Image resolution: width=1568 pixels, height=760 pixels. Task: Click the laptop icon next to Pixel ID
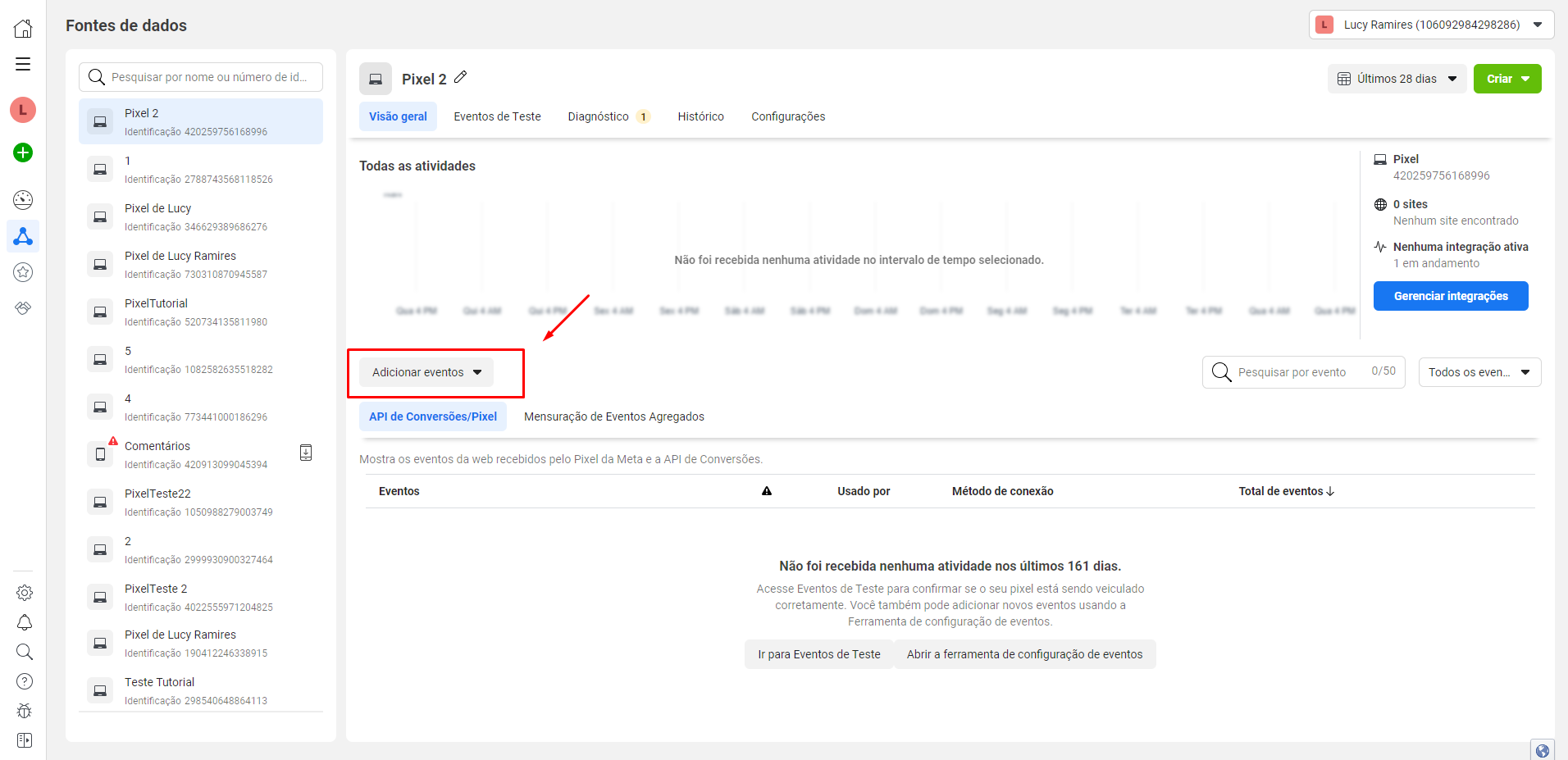[1380, 160]
